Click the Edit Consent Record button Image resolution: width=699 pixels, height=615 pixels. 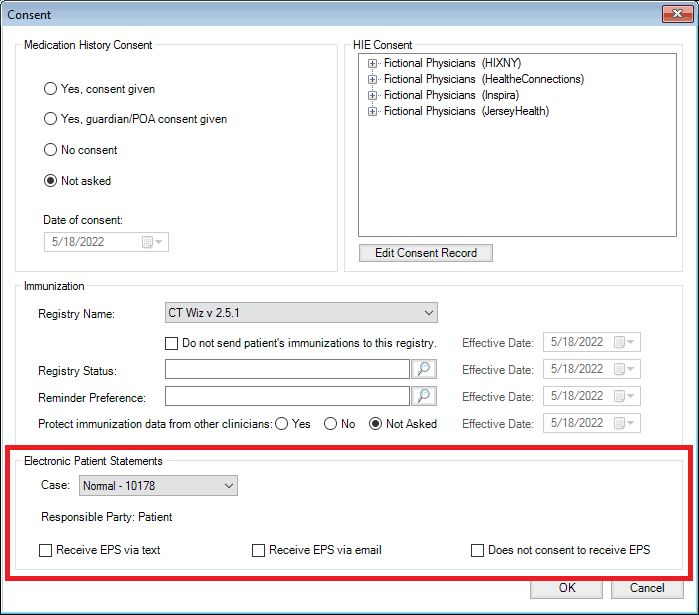coord(426,253)
